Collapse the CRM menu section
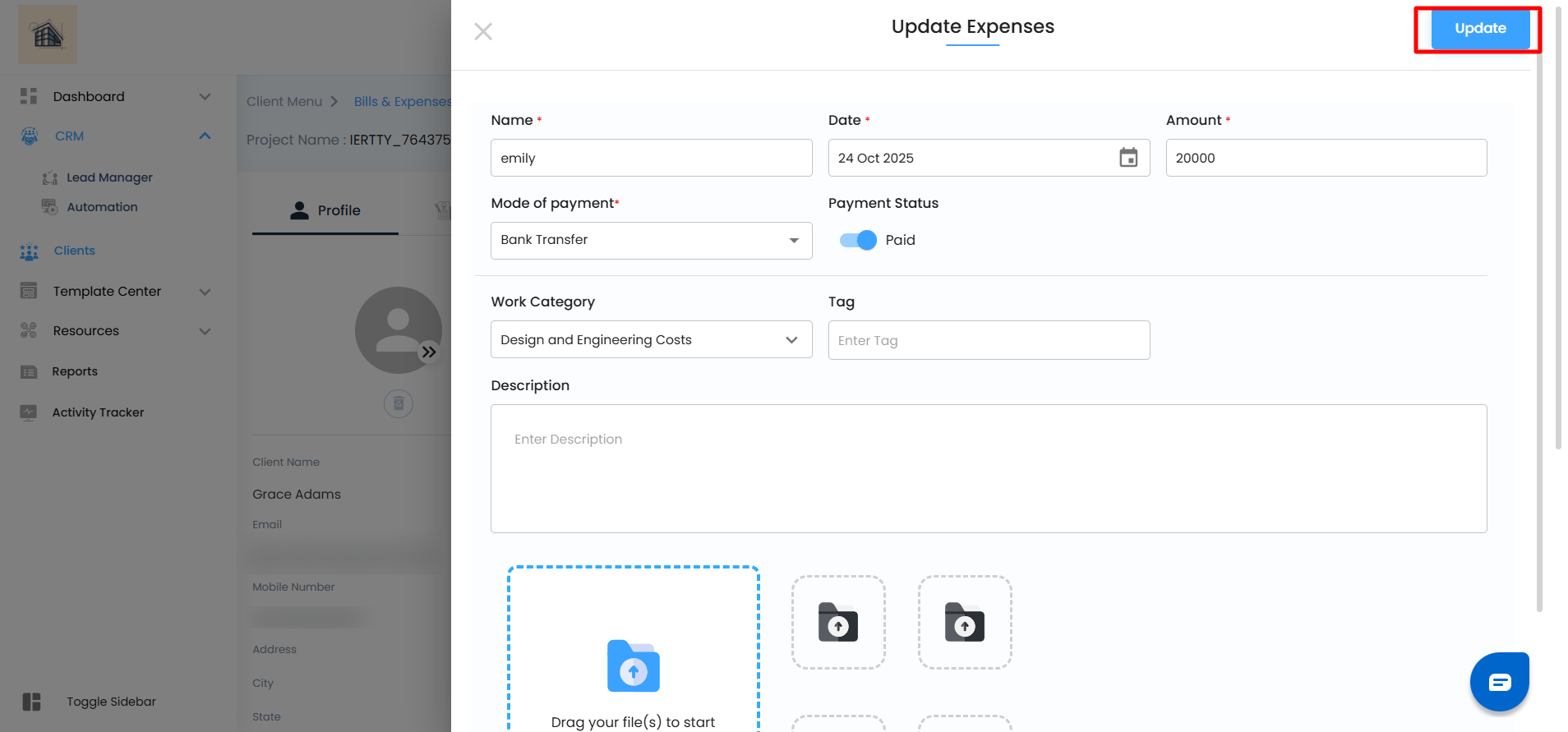The height and width of the screenshot is (732, 1568). tap(205, 136)
